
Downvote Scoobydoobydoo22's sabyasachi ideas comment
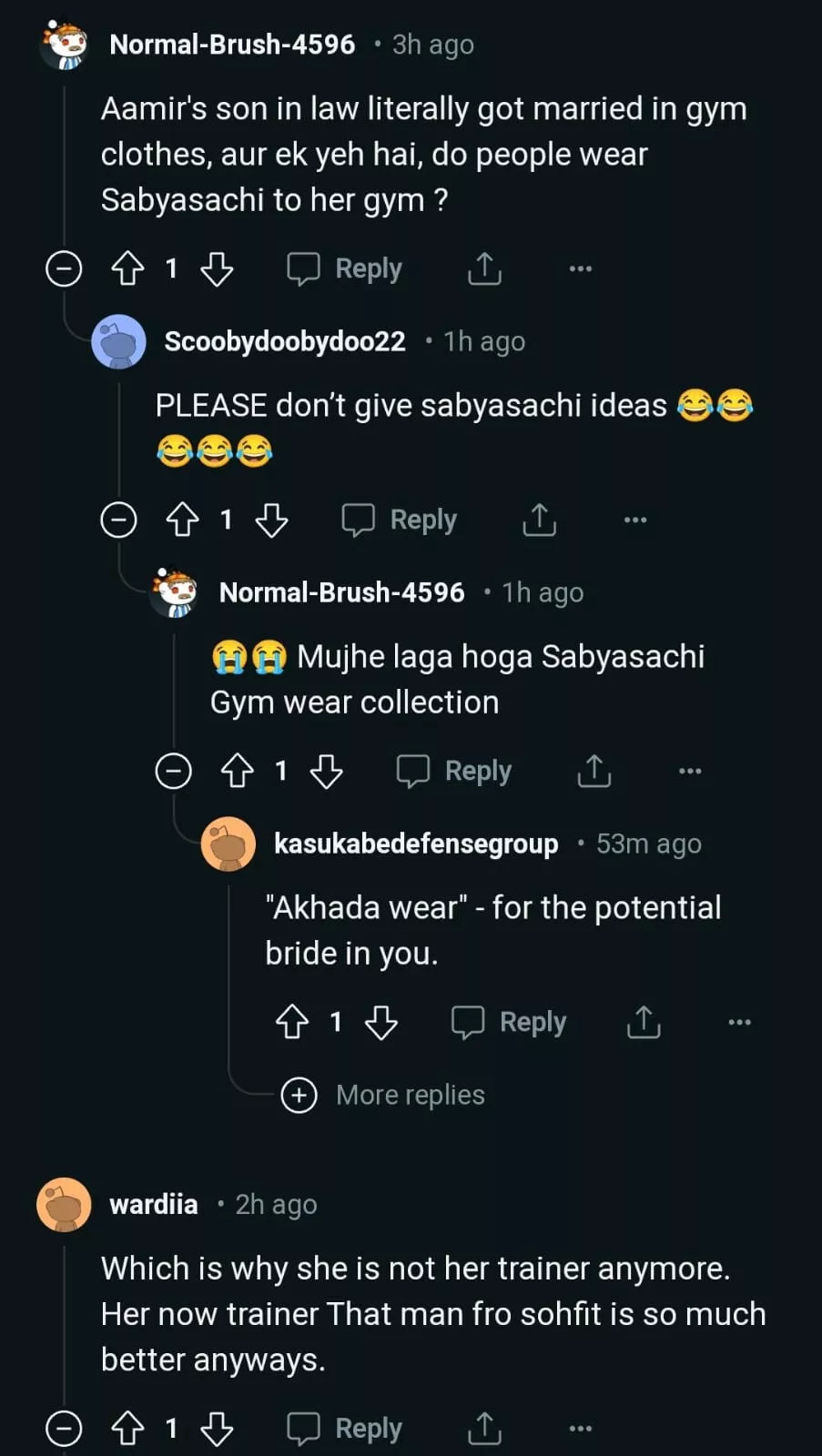(x=271, y=521)
